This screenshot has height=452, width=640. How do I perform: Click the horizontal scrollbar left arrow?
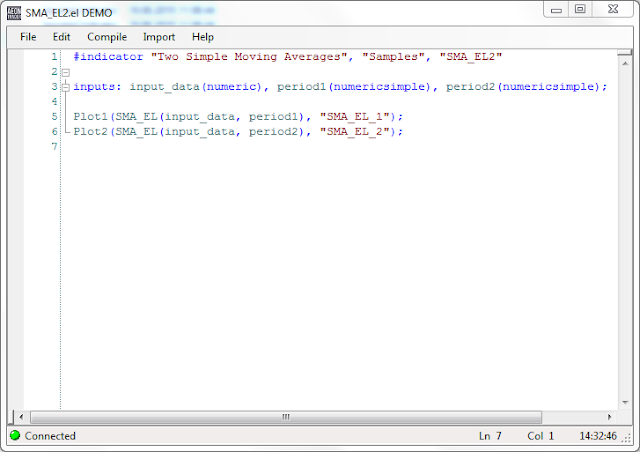pyautogui.click(x=21, y=417)
